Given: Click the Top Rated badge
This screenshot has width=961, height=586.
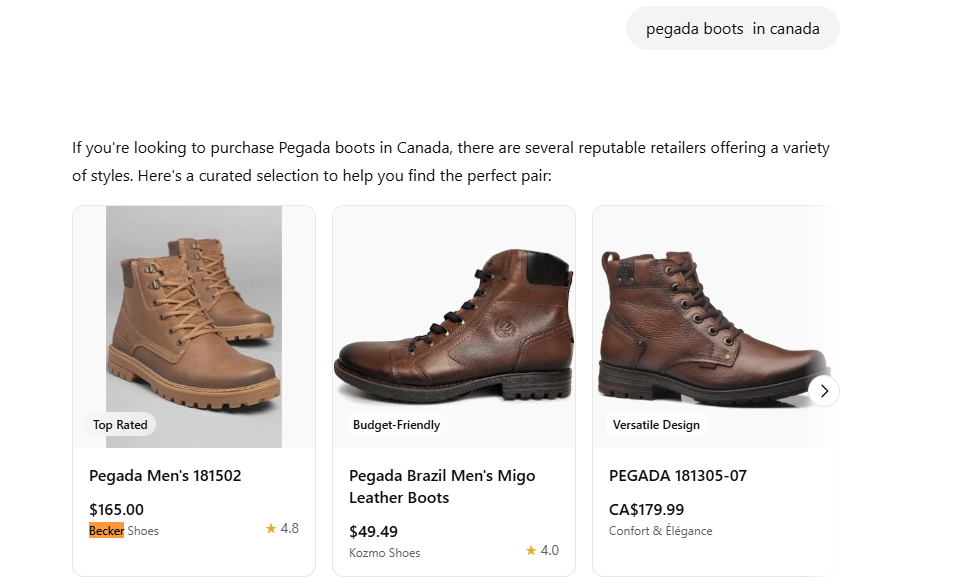Looking at the screenshot, I should (120, 425).
